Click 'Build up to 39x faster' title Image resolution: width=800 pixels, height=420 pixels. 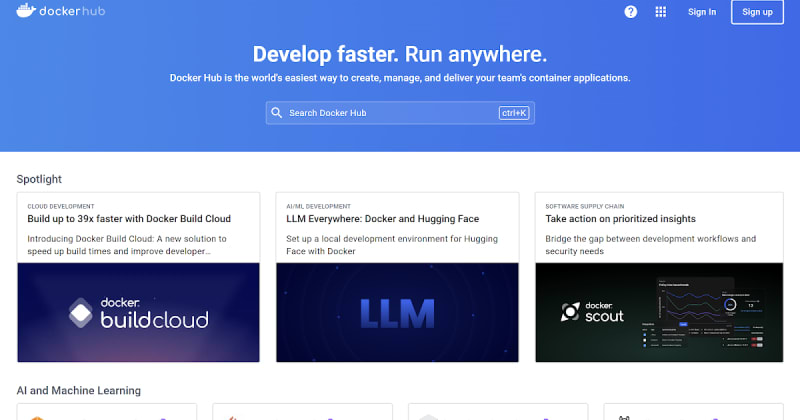129,219
